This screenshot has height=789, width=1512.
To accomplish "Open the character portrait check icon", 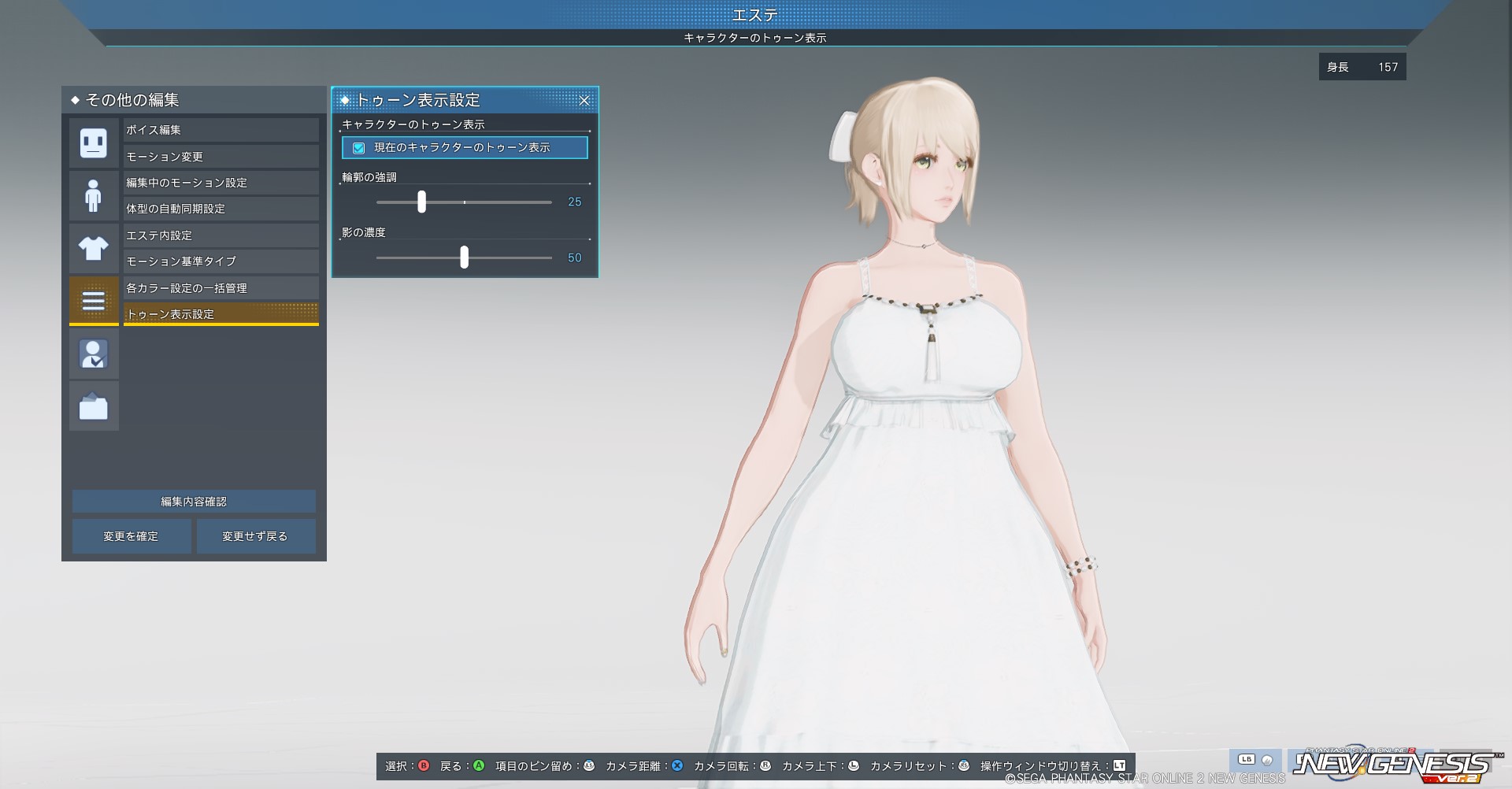I will click(x=94, y=354).
